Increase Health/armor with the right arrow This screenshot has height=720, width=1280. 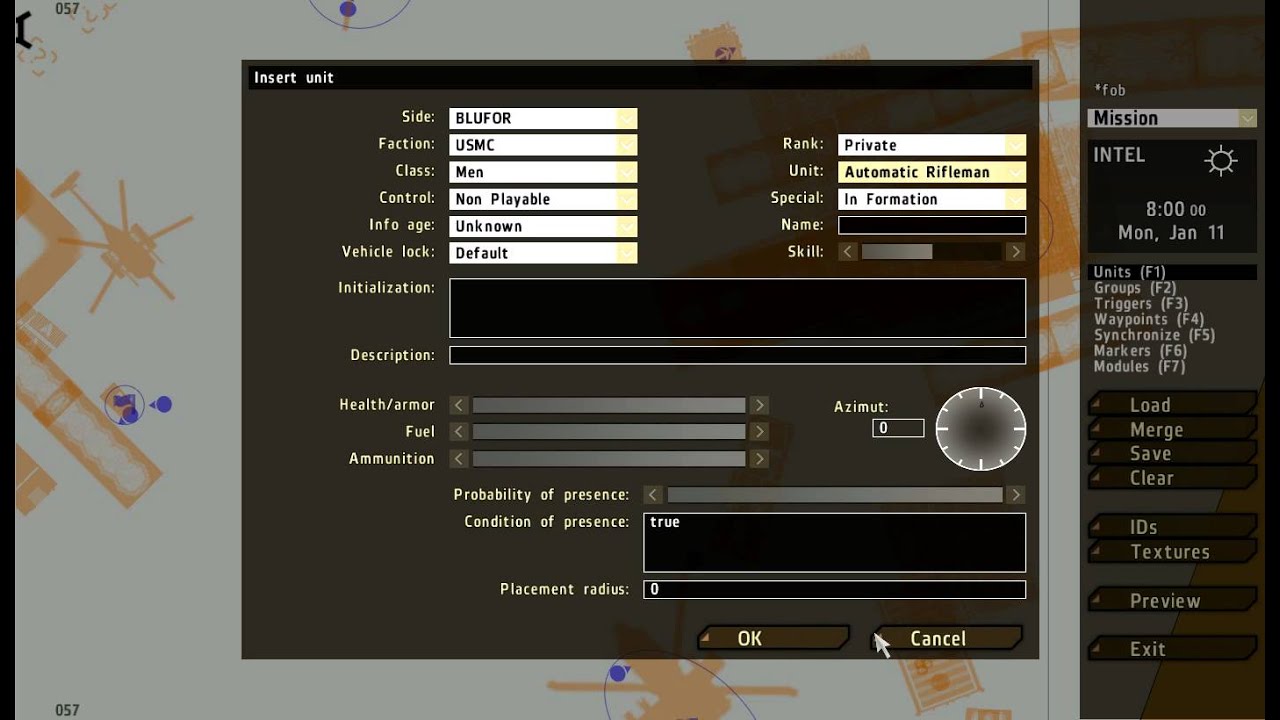point(760,405)
